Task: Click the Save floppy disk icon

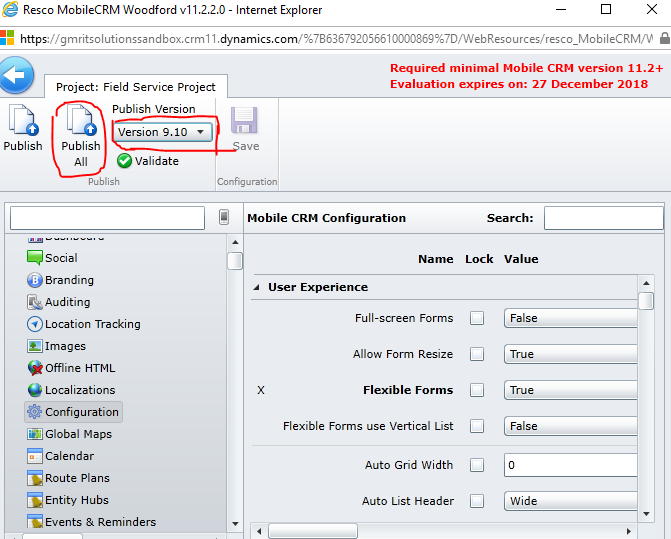Action: coord(244,120)
